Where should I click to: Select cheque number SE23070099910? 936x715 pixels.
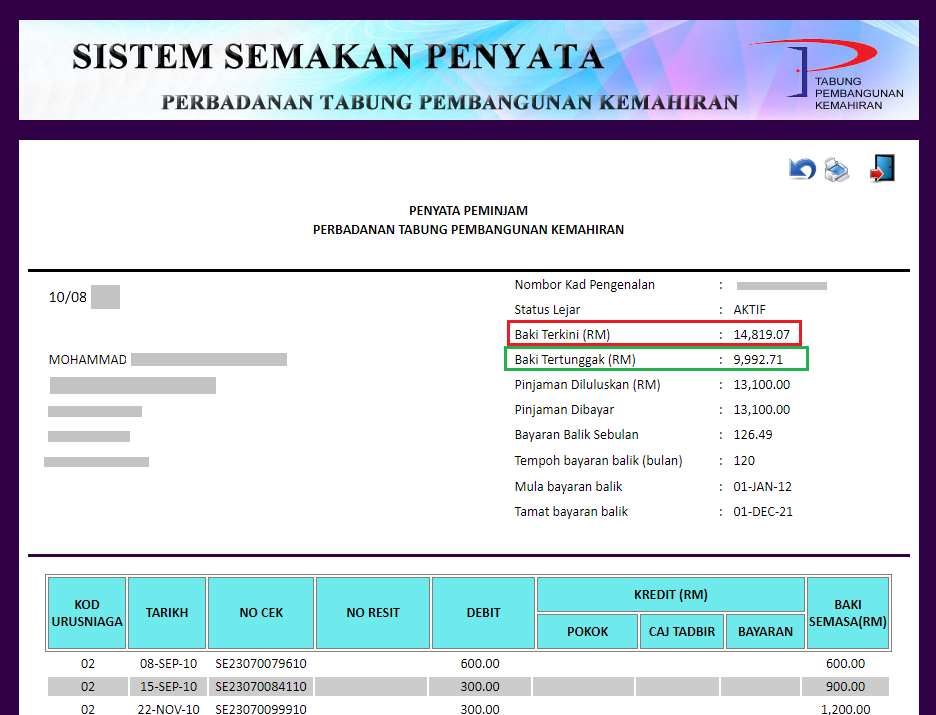pos(261,709)
